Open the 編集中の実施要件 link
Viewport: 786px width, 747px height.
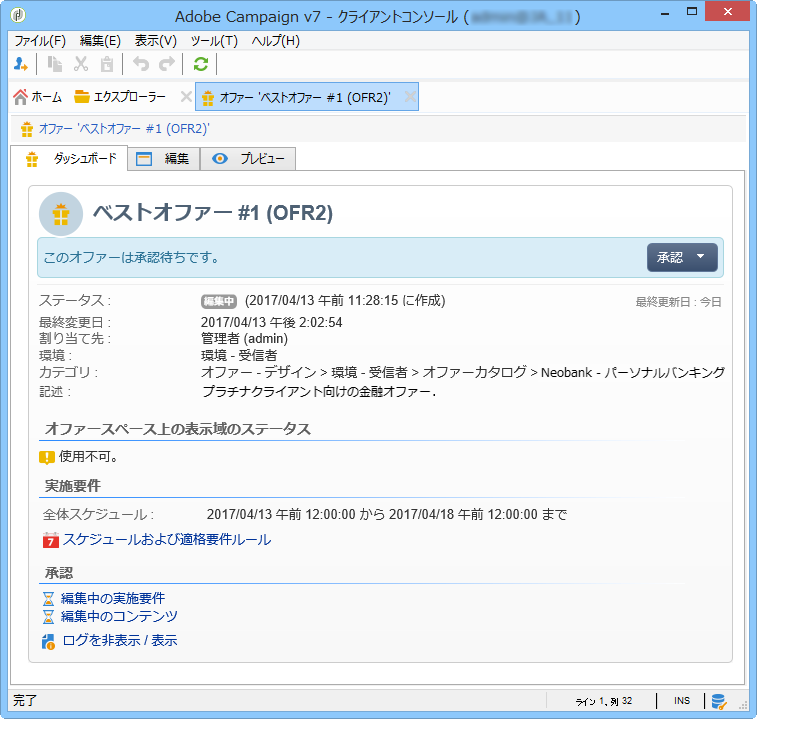coord(113,599)
